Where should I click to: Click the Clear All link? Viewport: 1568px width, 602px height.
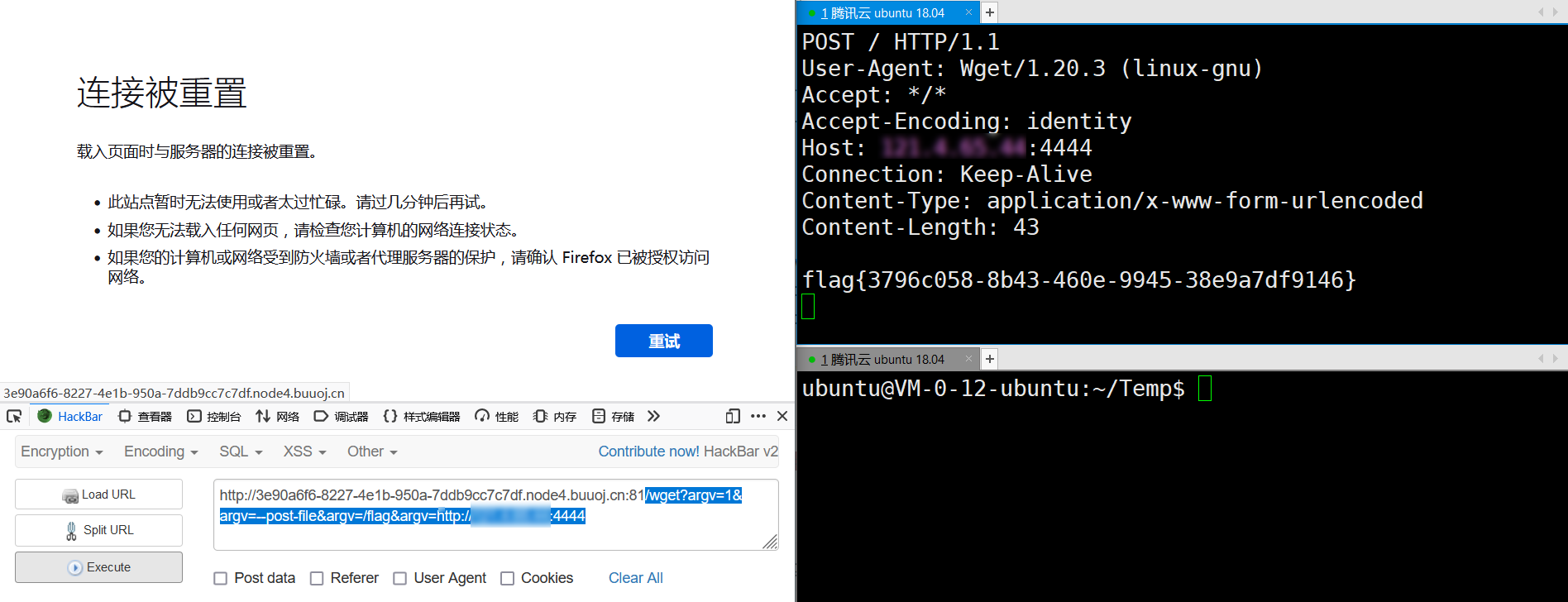[635, 578]
